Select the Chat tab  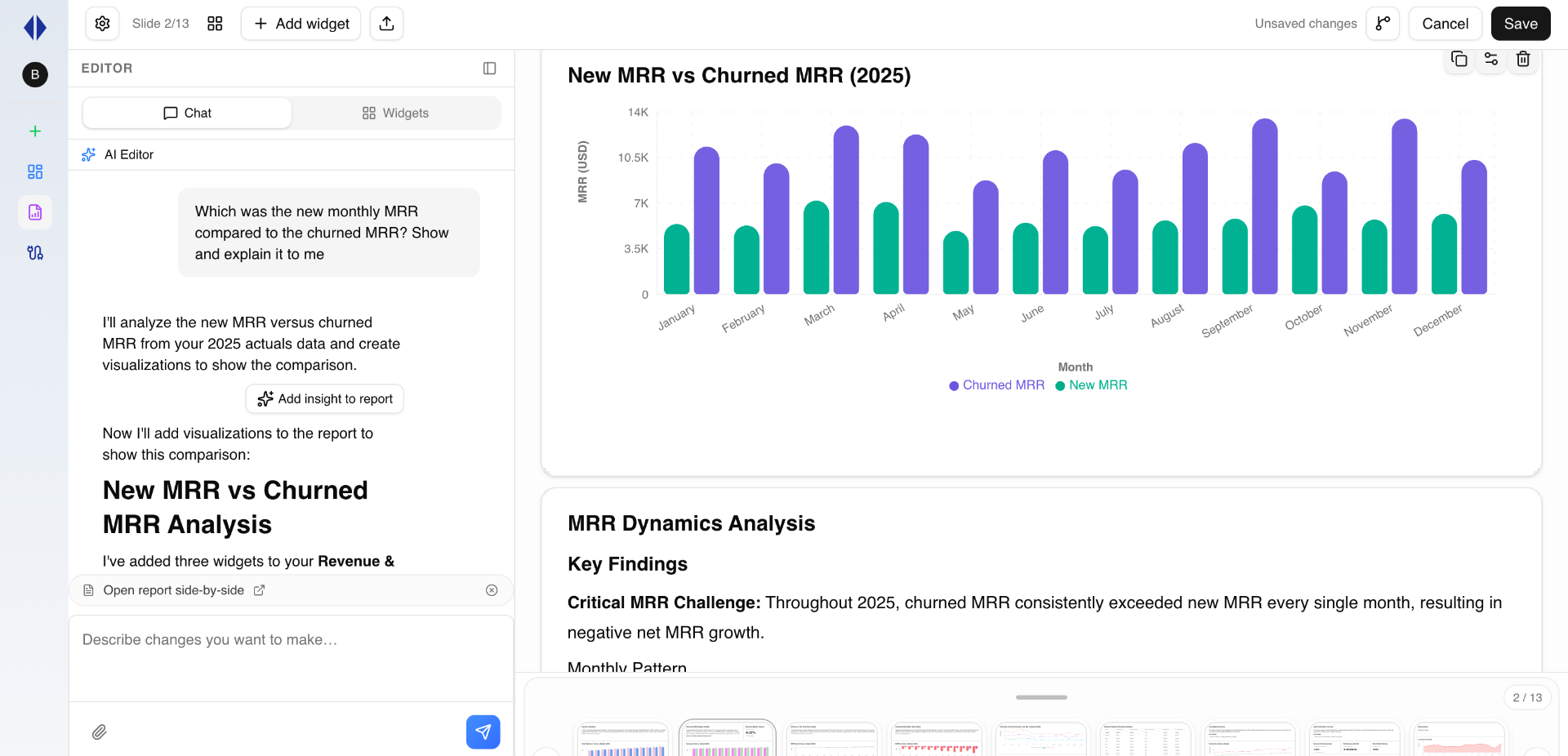187,113
